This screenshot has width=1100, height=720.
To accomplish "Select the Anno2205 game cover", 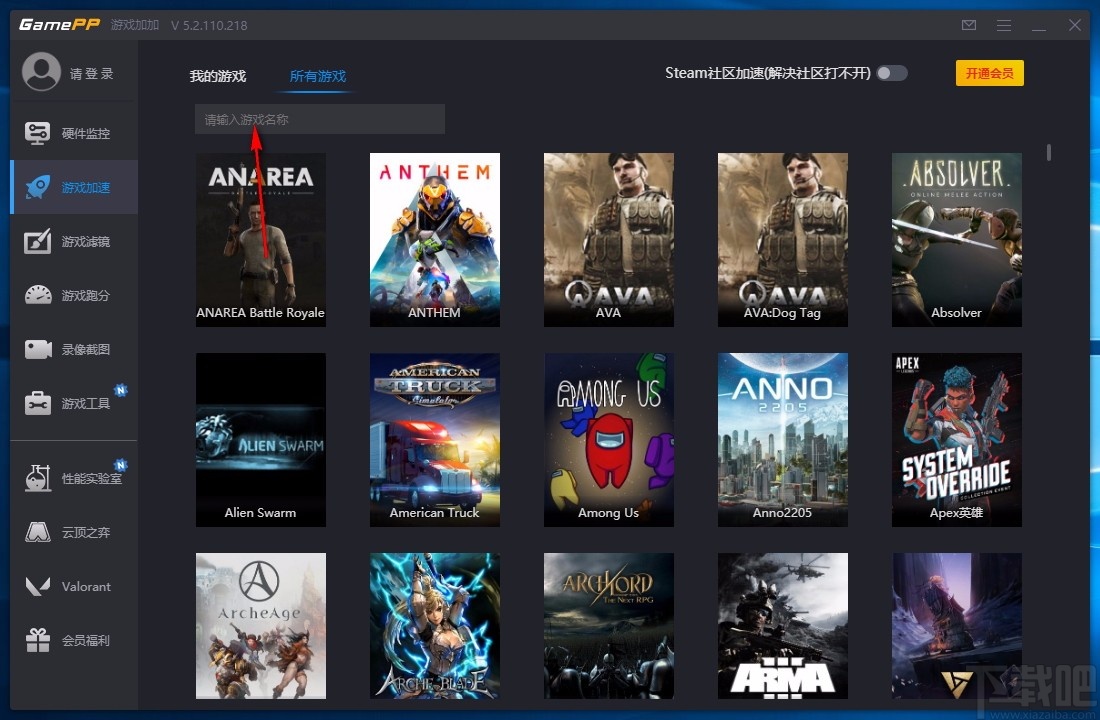I will pyautogui.click(x=783, y=439).
